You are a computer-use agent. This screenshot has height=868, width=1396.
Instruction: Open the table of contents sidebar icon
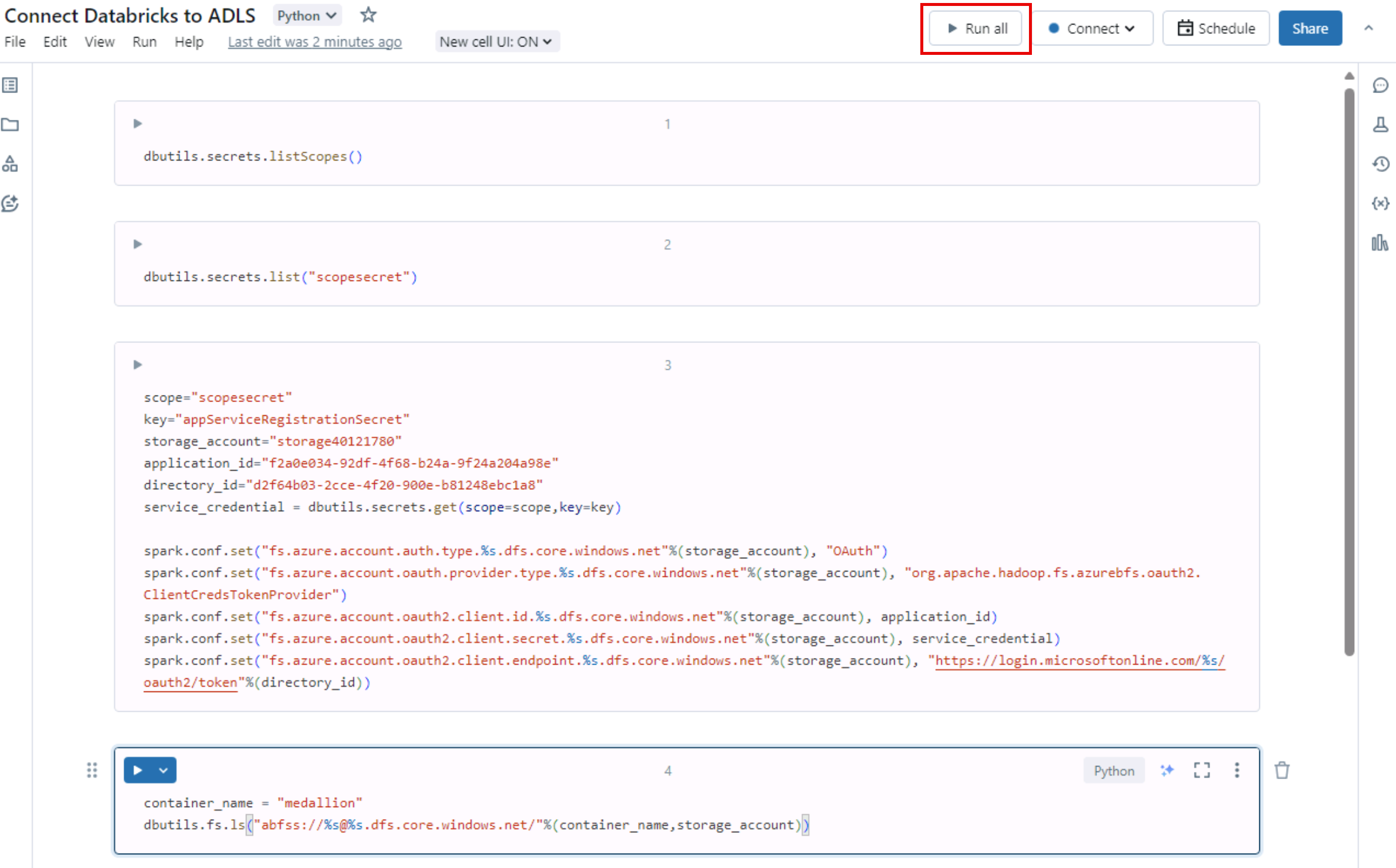click(x=10, y=85)
